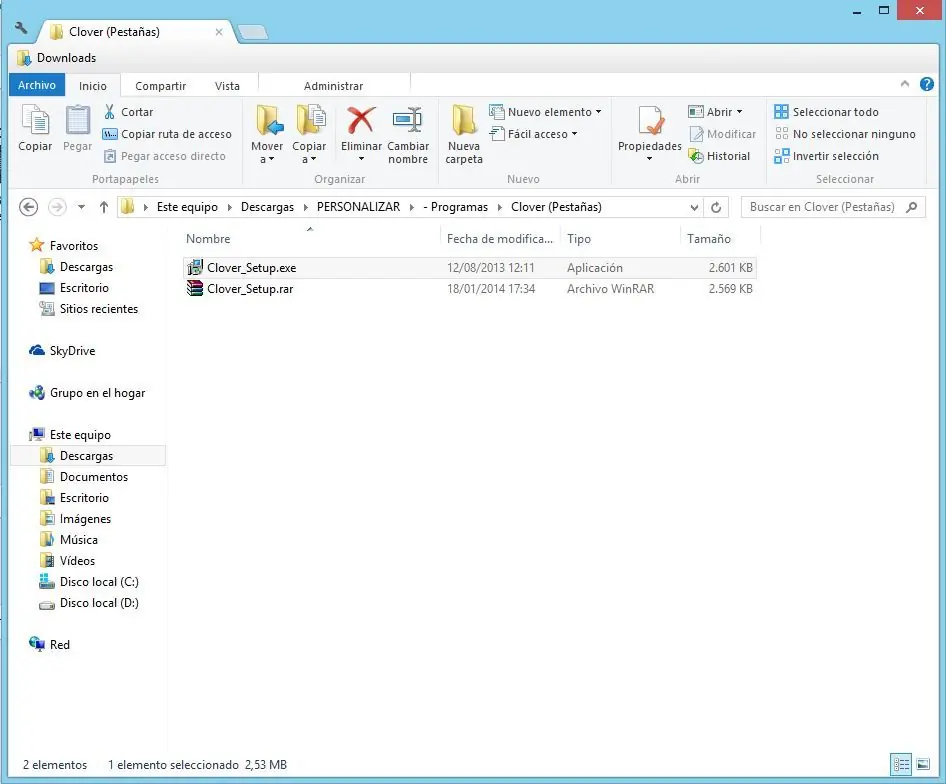This screenshot has width=946, height=784.
Task: Open the blue Help icon
Action: 927,84
